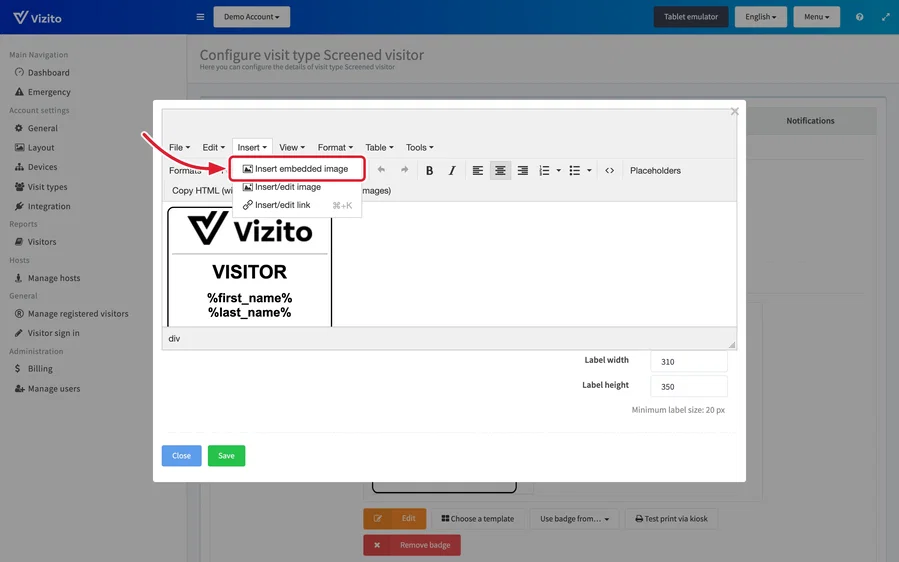Toggle italic formatting in editor toolbar
Viewport: 899px width, 562px height.
[x=452, y=170]
